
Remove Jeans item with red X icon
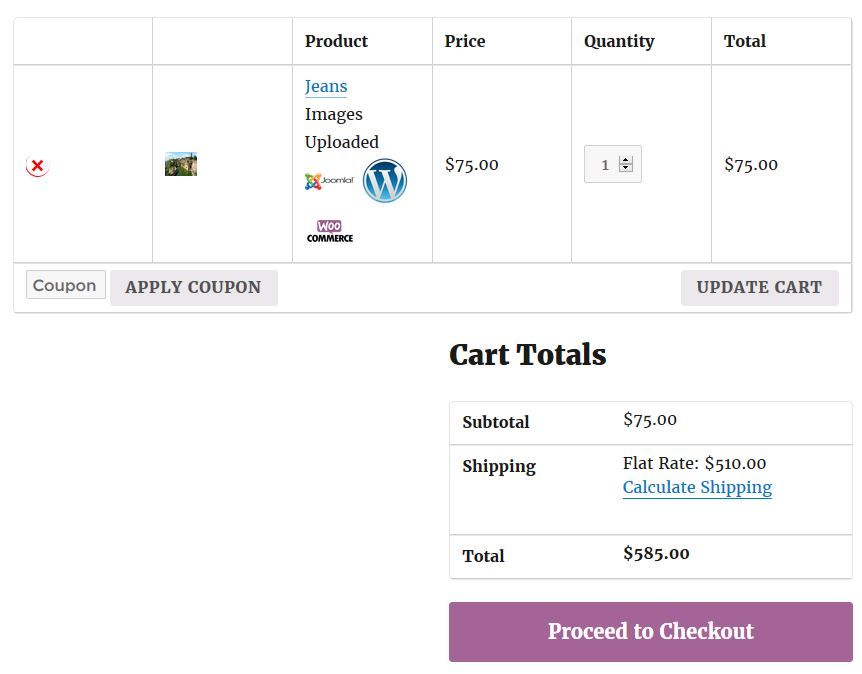coord(37,165)
